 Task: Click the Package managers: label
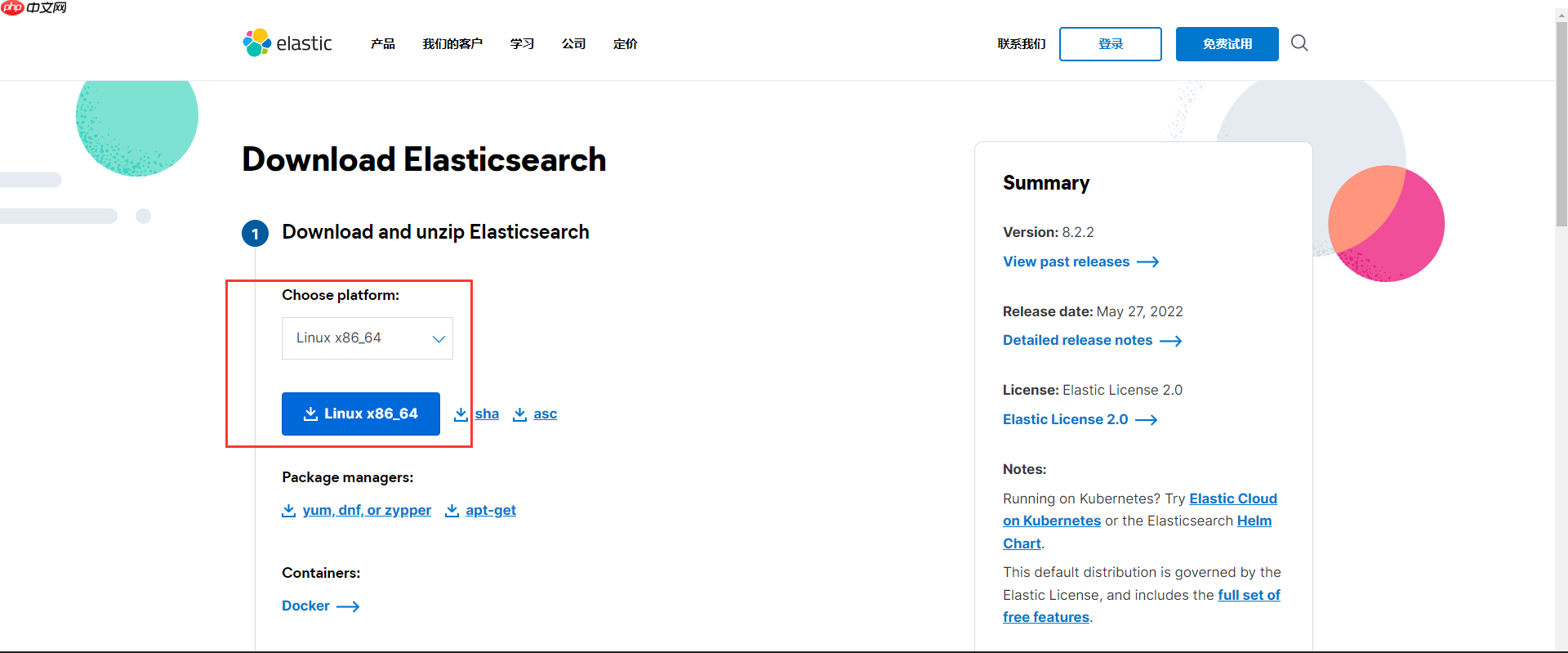(x=348, y=478)
